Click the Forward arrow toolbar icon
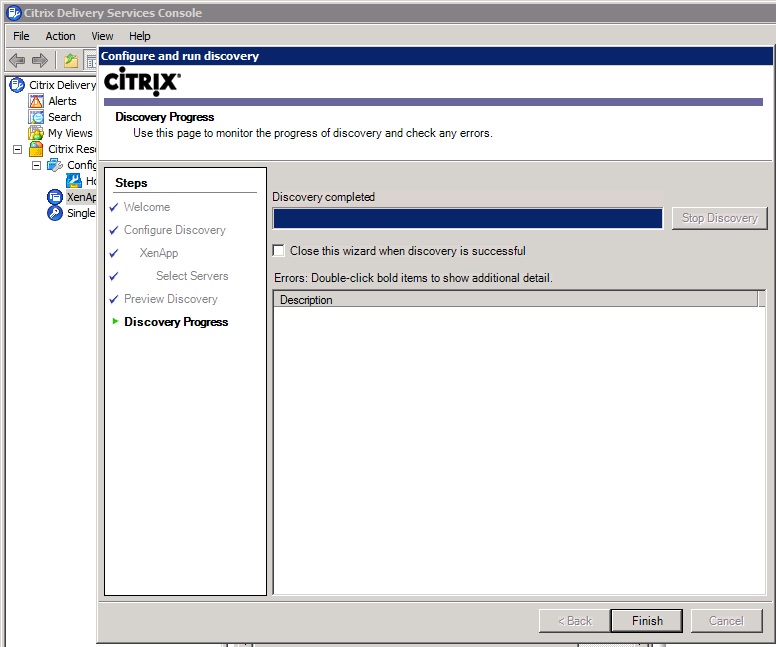The width and height of the screenshot is (776, 647). coord(40,60)
